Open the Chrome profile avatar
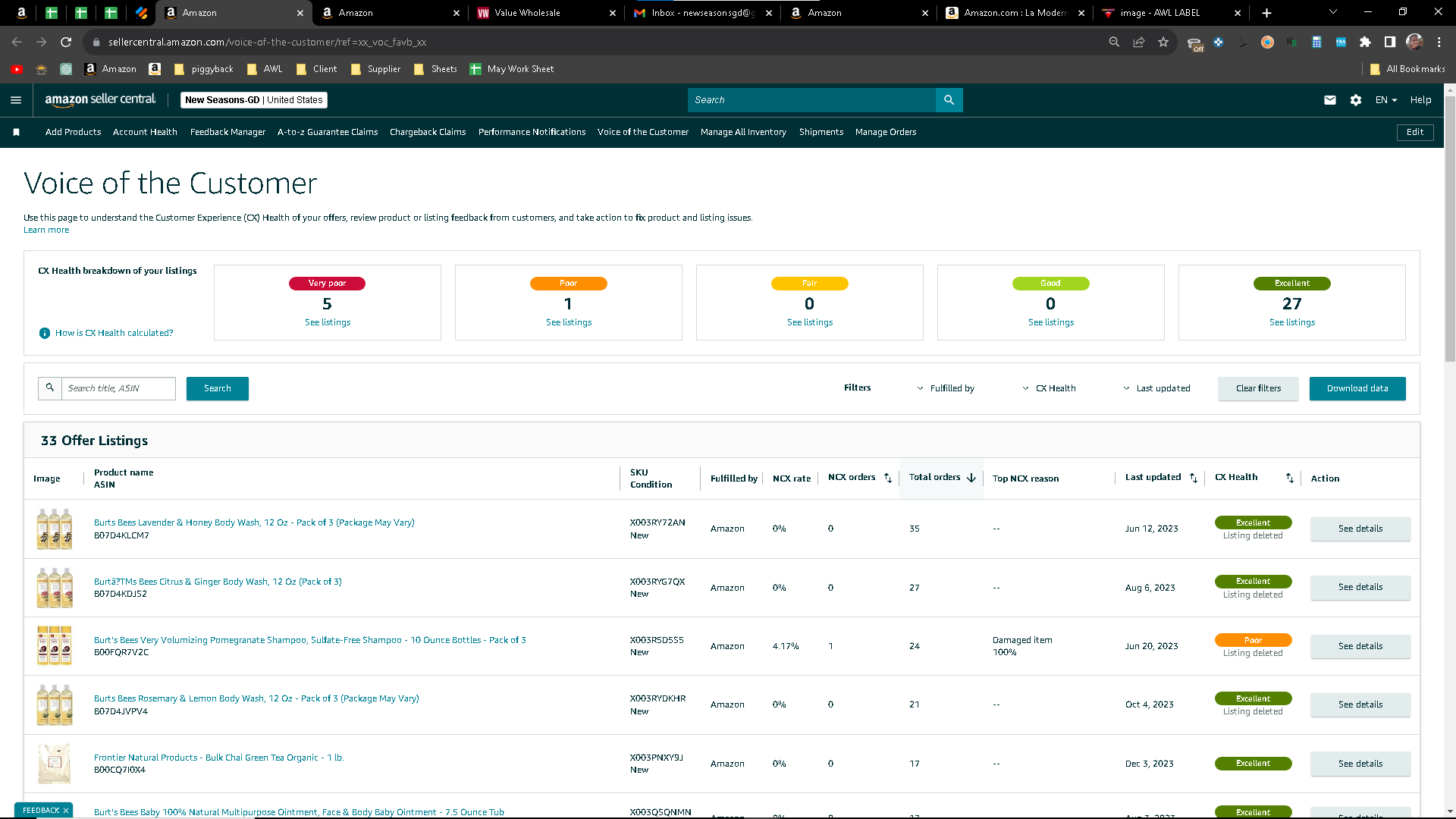 [1414, 42]
